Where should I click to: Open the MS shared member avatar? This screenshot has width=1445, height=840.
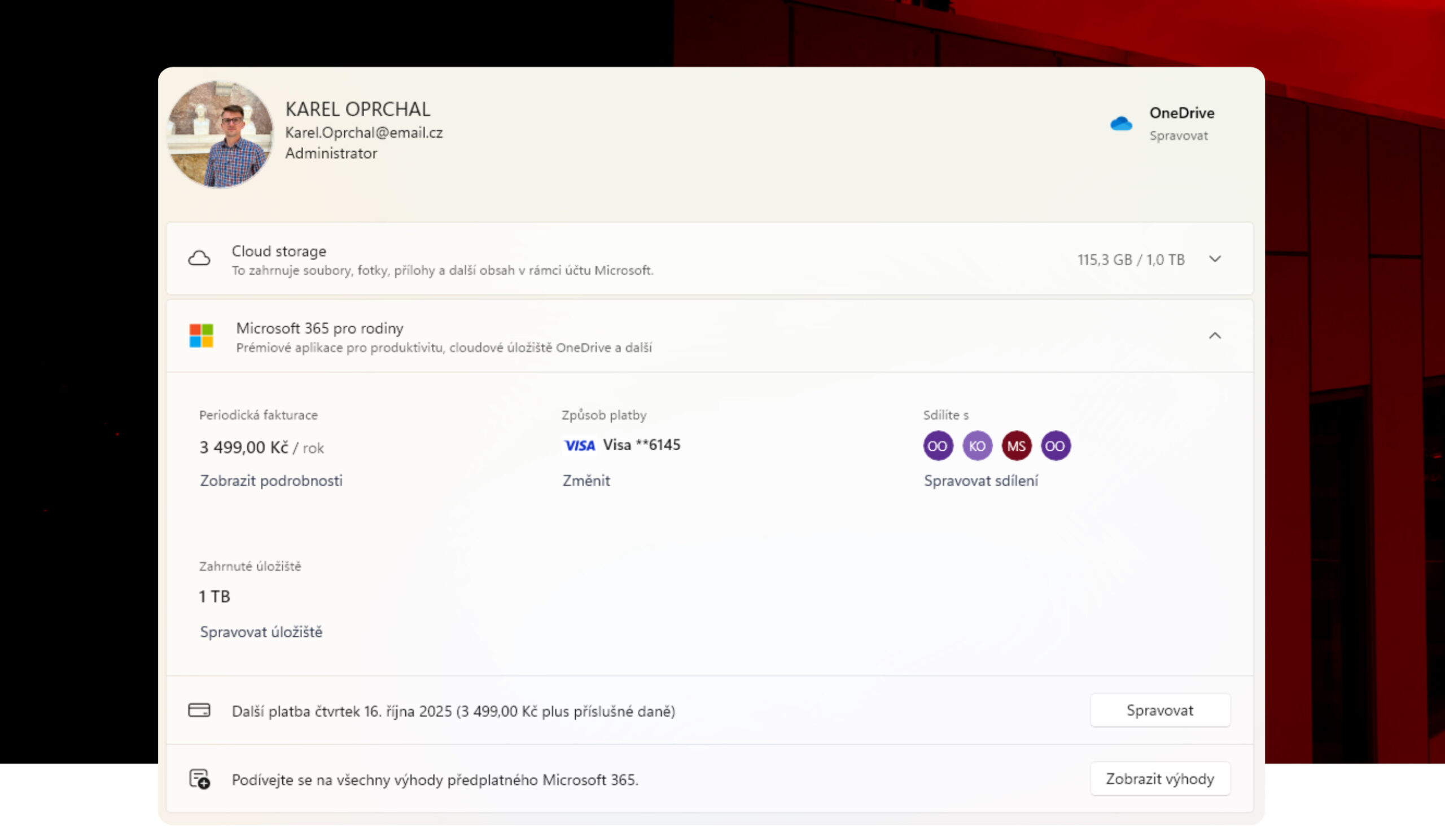[1016, 446]
